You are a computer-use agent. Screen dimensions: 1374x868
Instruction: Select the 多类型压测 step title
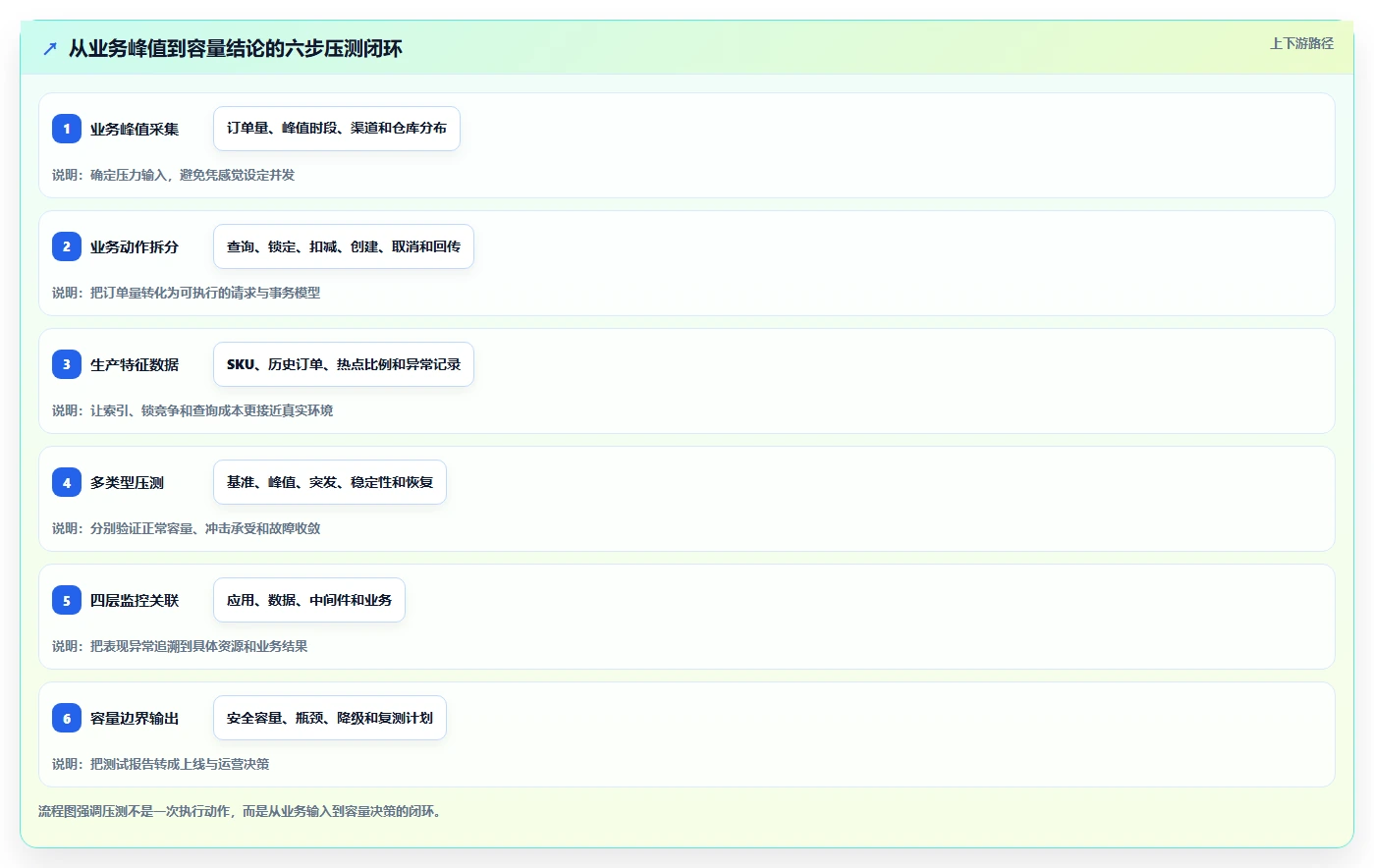click(128, 482)
